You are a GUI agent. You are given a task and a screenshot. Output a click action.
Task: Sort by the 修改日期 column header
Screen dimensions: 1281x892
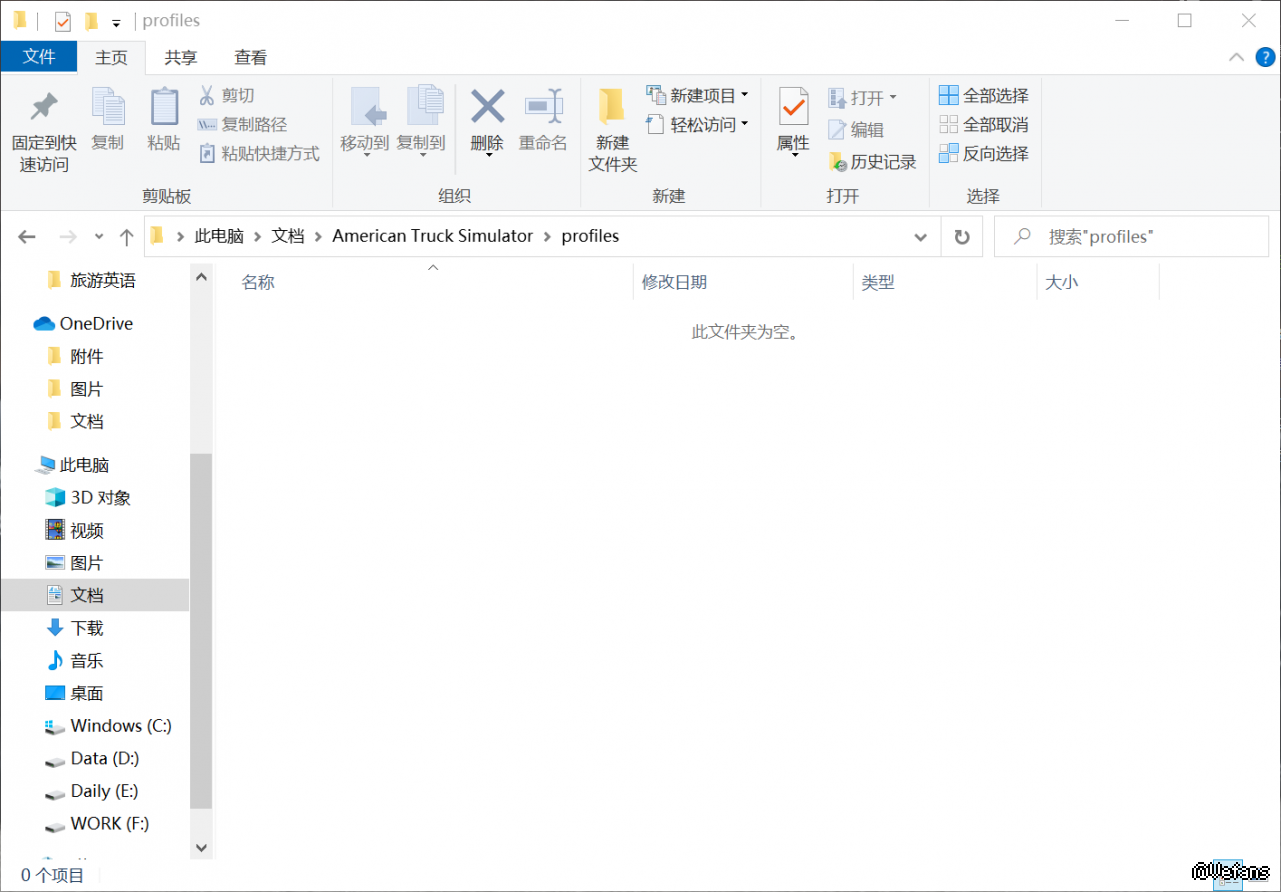[674, 283]
